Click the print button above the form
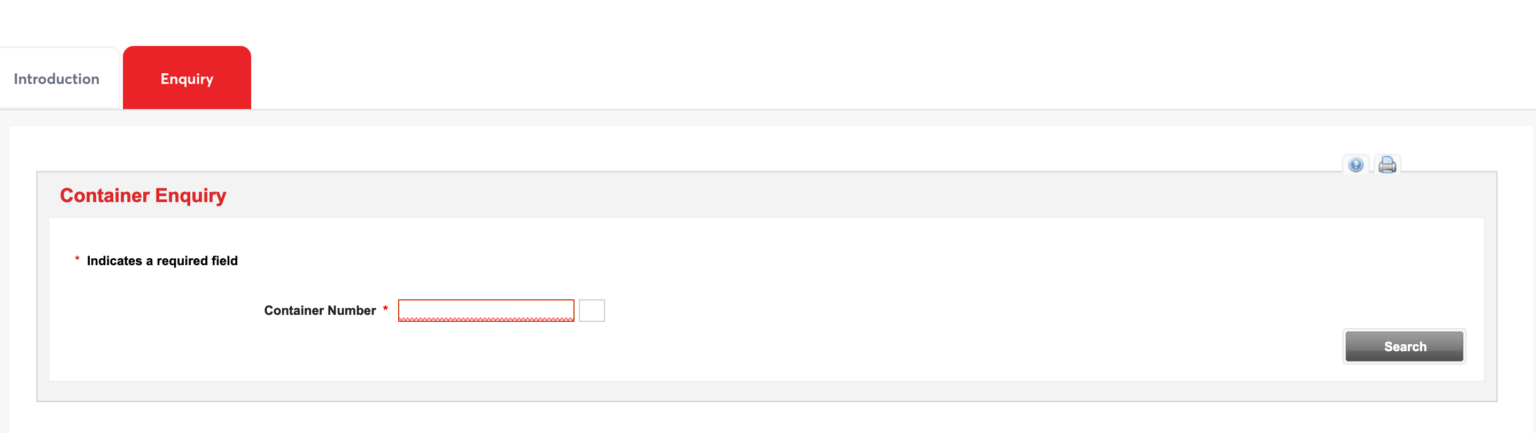 pos(1387,165)
